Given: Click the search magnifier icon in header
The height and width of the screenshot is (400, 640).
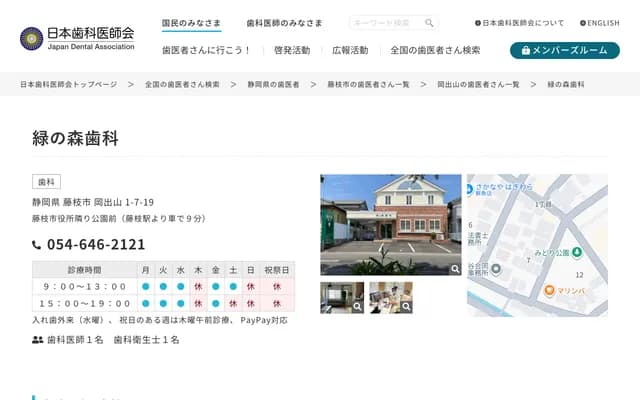Looking at the screenshot, I should click(429, 23).
